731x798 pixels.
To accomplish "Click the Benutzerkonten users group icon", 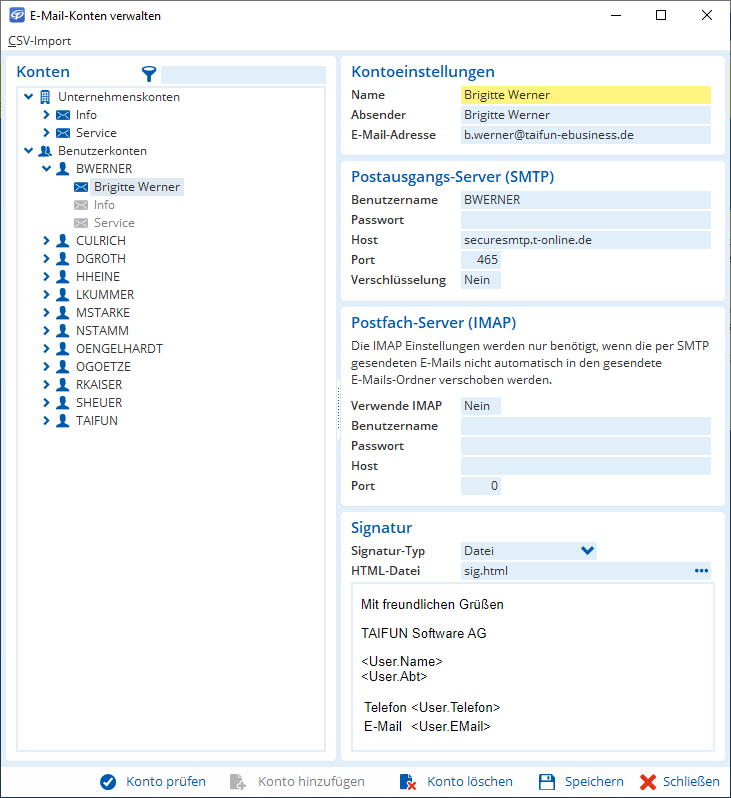I will coord(45,151).
